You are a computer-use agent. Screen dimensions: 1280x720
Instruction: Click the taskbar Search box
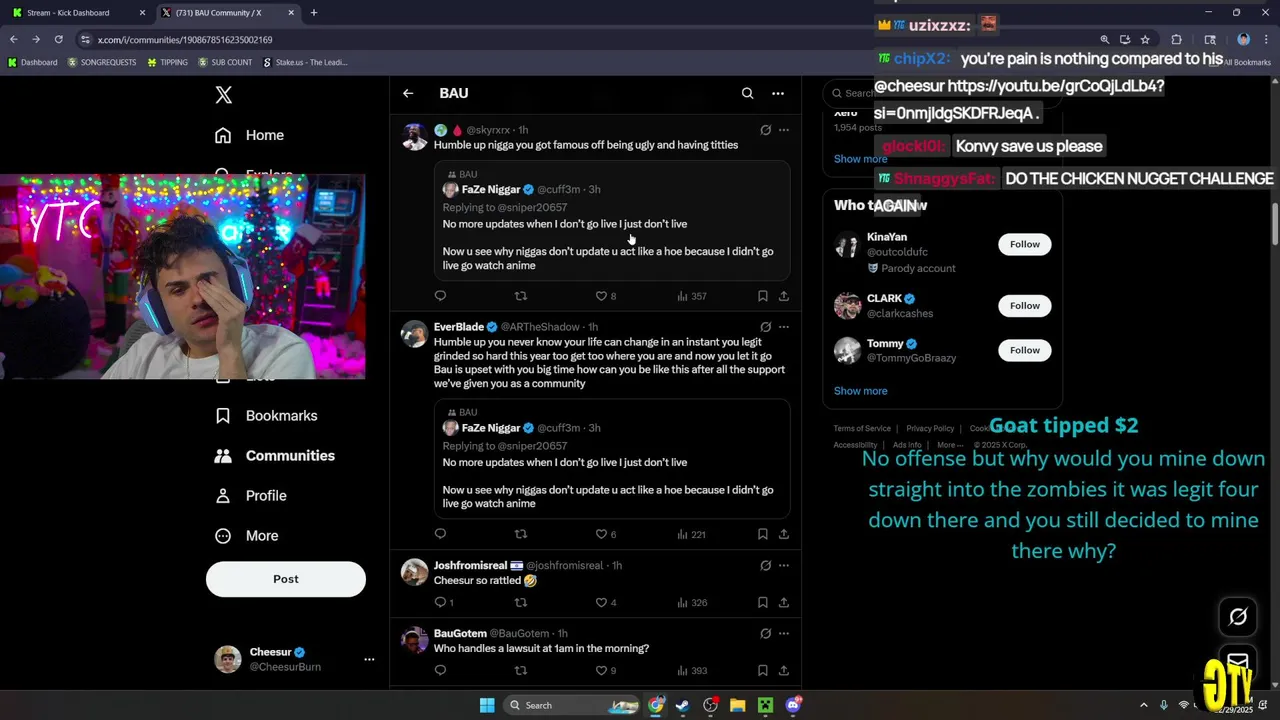(x=571, y=705)
